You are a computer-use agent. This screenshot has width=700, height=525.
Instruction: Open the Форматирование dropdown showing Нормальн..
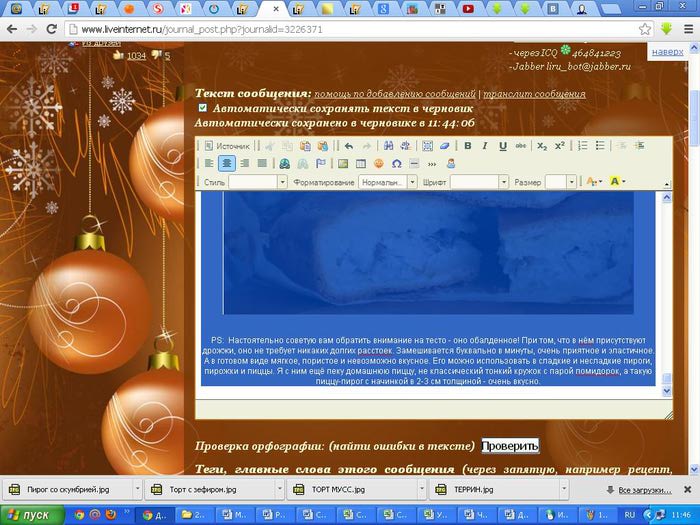point(412,182)
